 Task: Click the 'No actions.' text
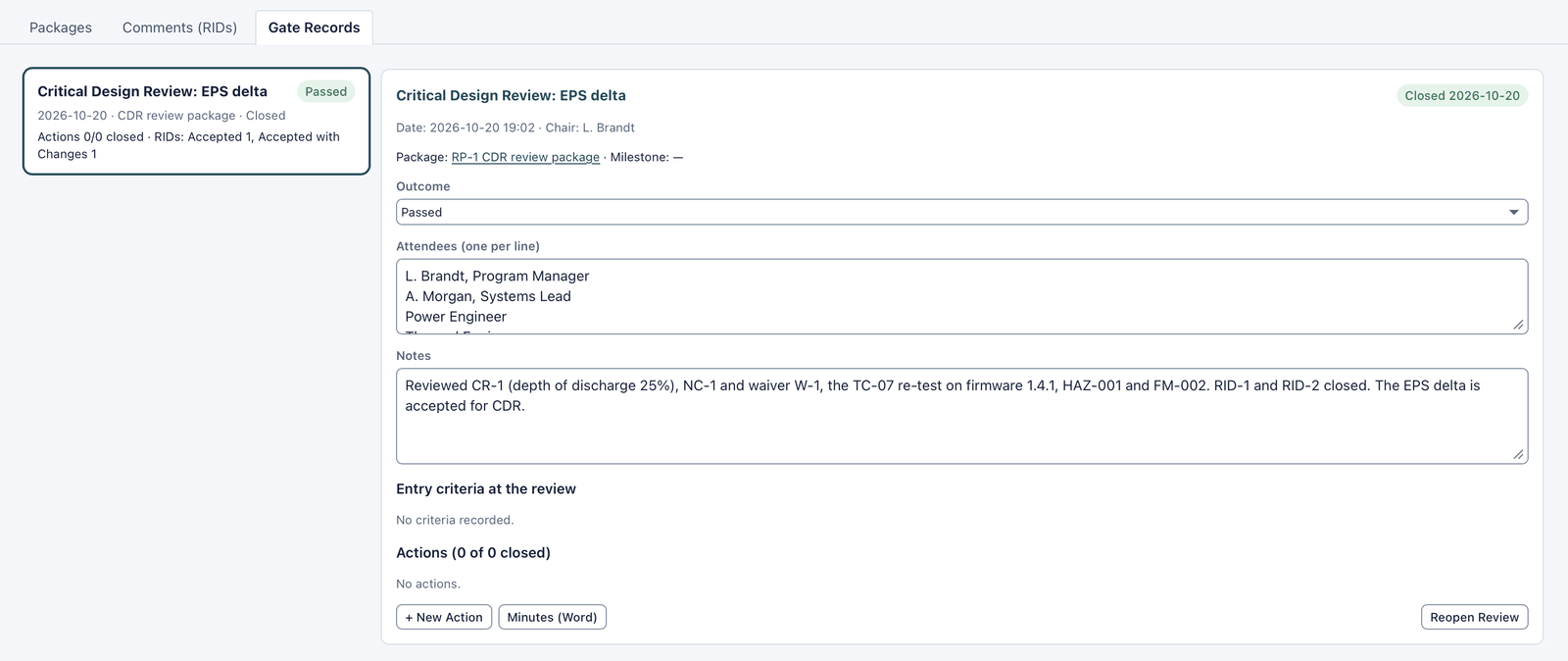[428, 584]
